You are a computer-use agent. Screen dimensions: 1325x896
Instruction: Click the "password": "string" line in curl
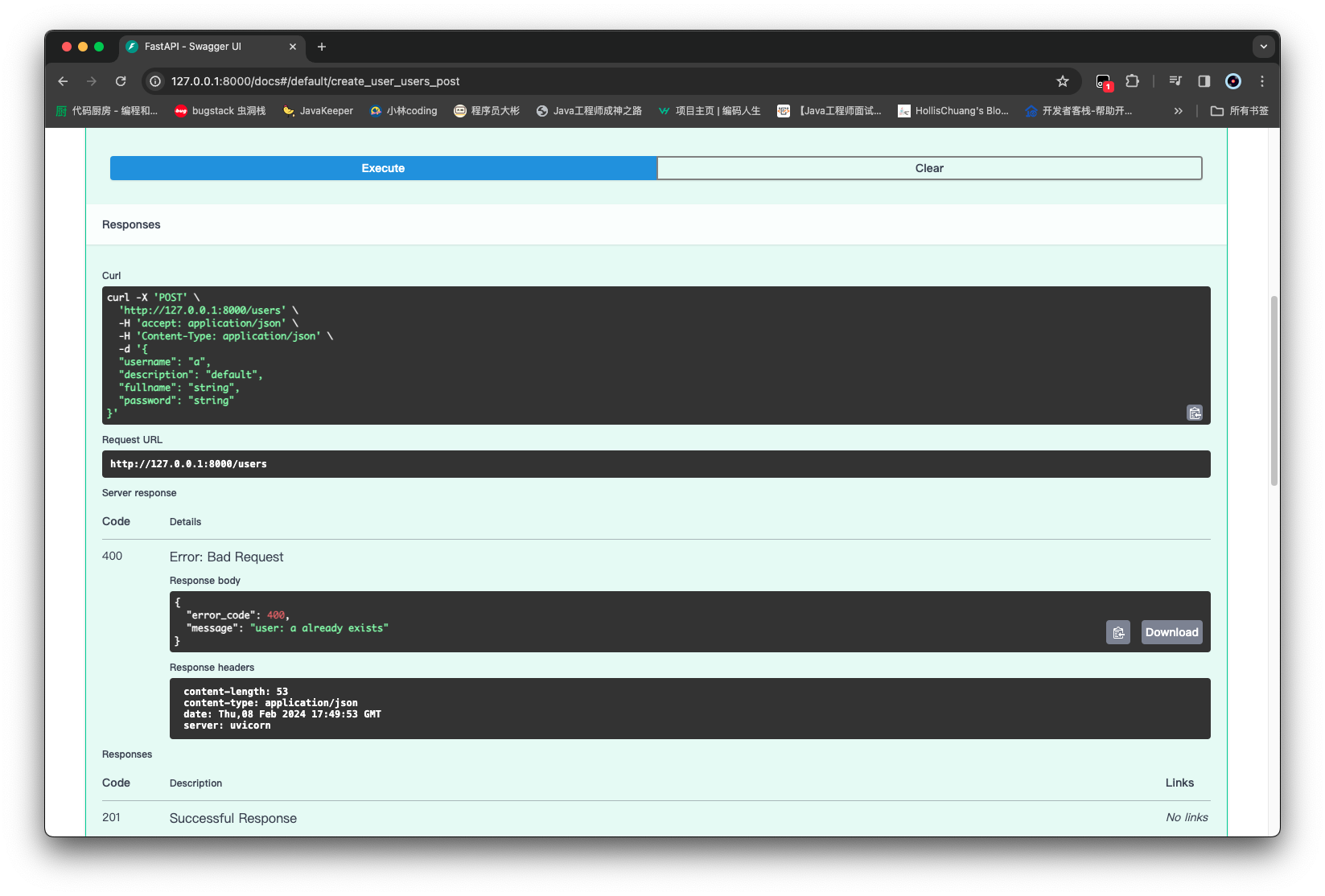pos(176,401)
